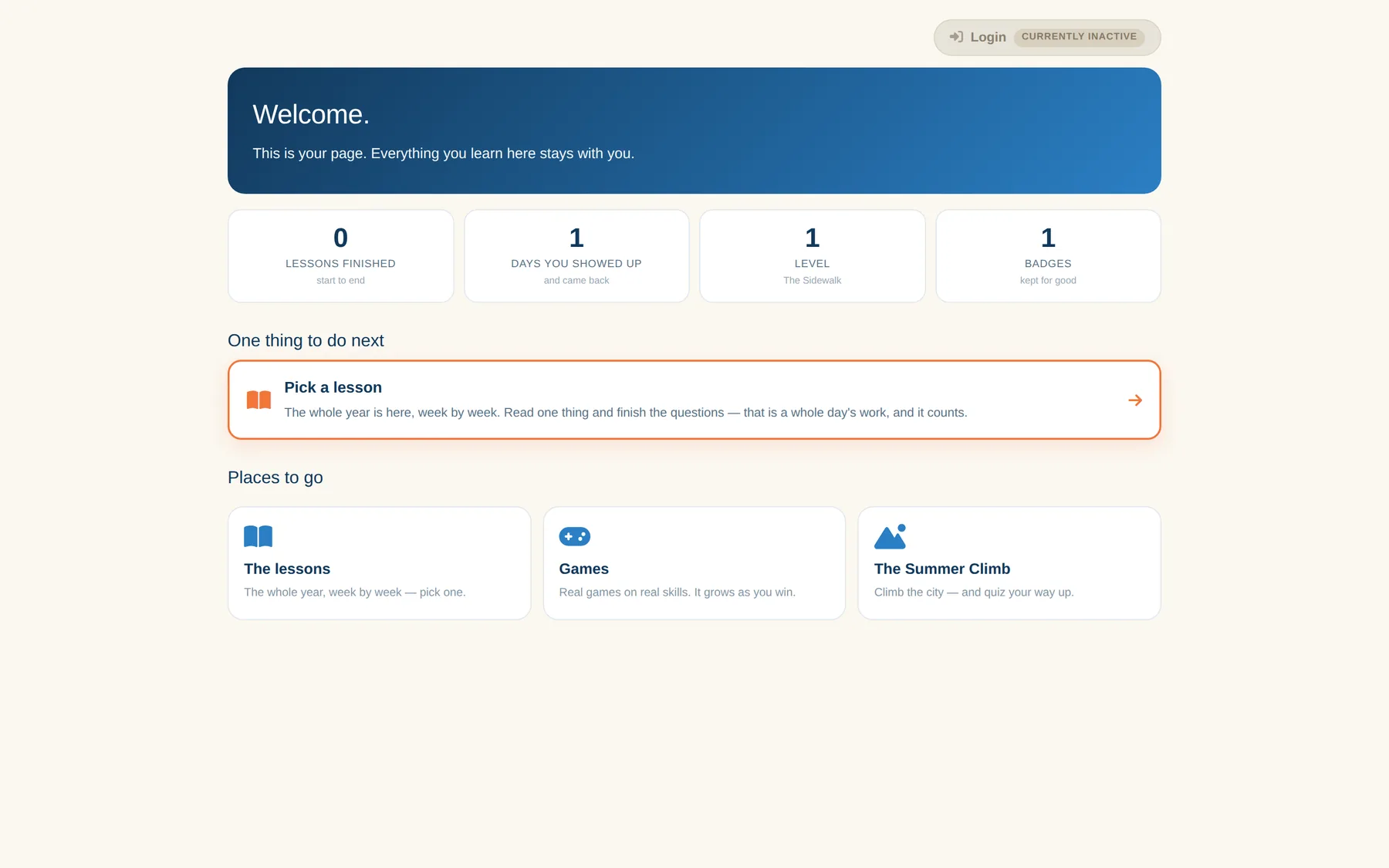Click 'kept for good' text
Screen dimensions: 1389x868
1048,281
